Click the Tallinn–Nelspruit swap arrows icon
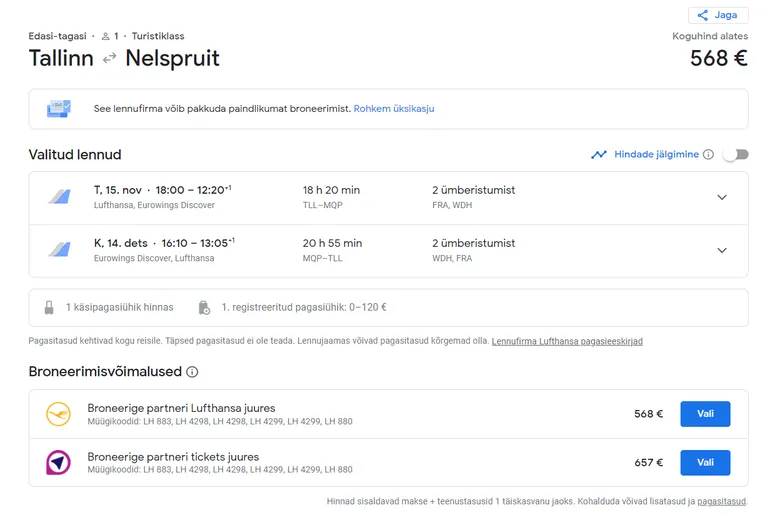 coord(109,58)
